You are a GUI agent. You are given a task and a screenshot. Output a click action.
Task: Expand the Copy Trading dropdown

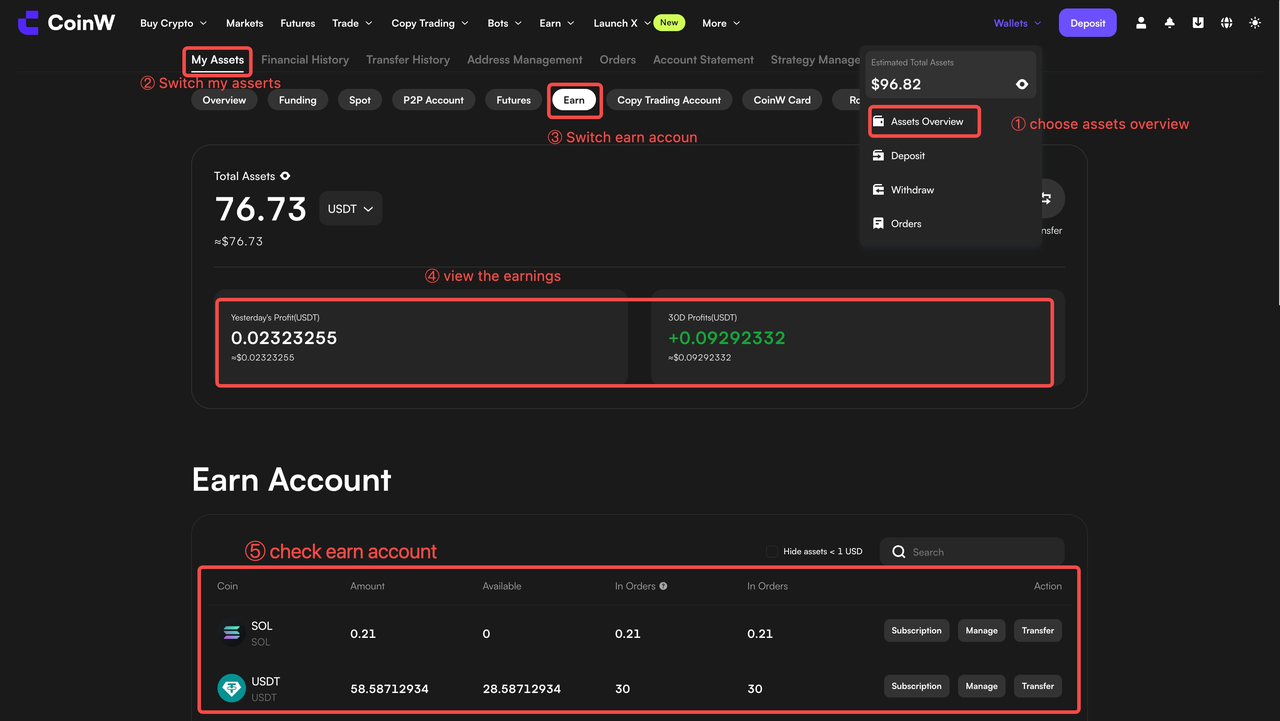coord(430,23)
